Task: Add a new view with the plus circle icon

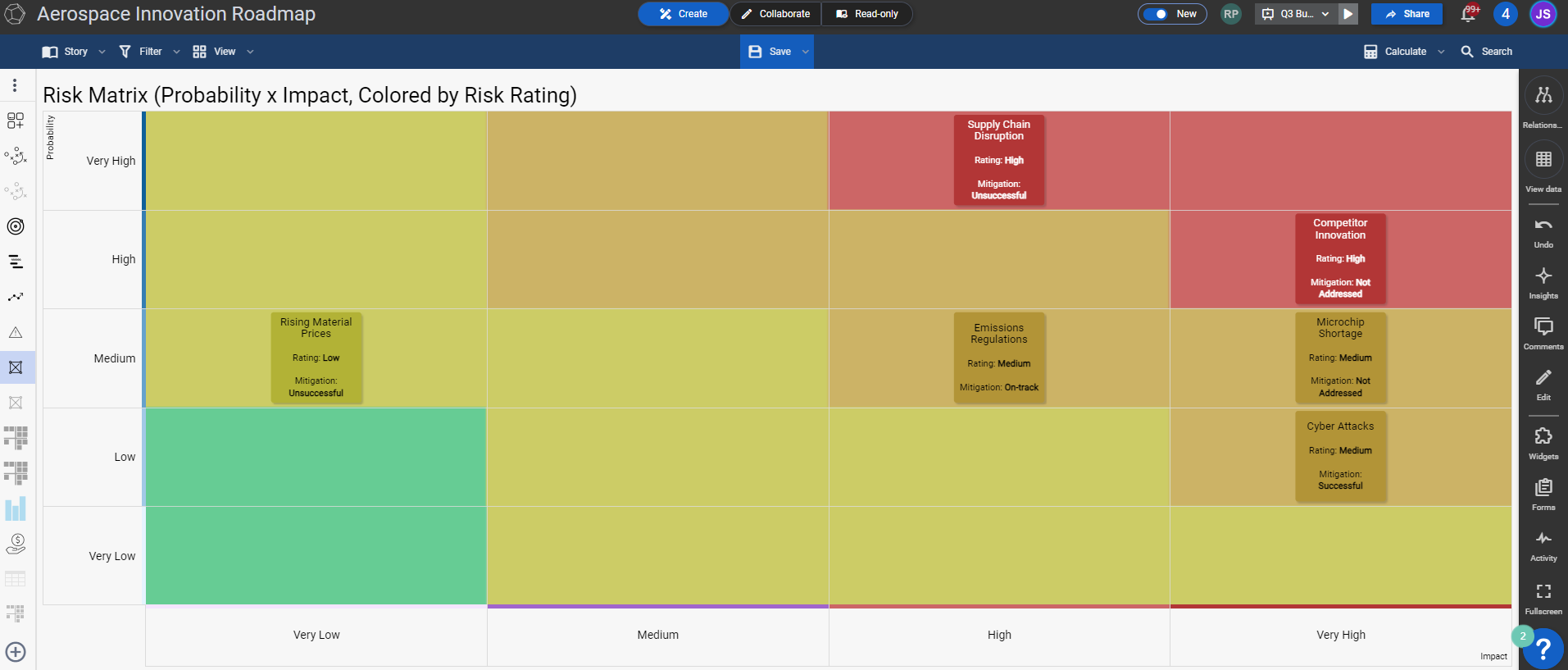Action: (x=16, y=652)
